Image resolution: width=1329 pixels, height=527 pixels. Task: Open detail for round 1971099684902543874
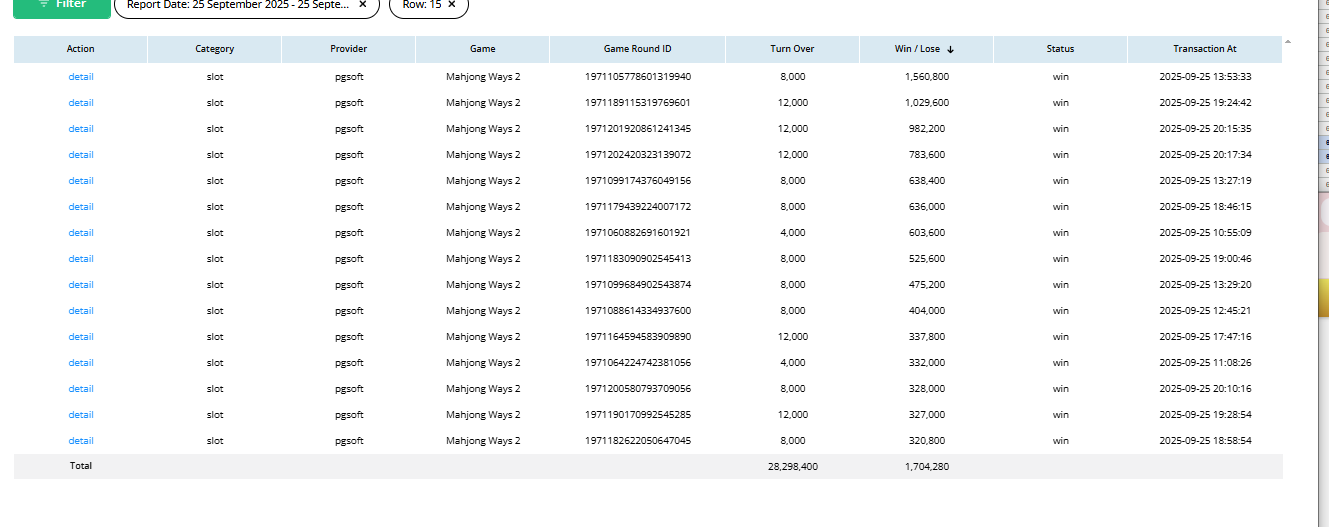coord(81,284)
